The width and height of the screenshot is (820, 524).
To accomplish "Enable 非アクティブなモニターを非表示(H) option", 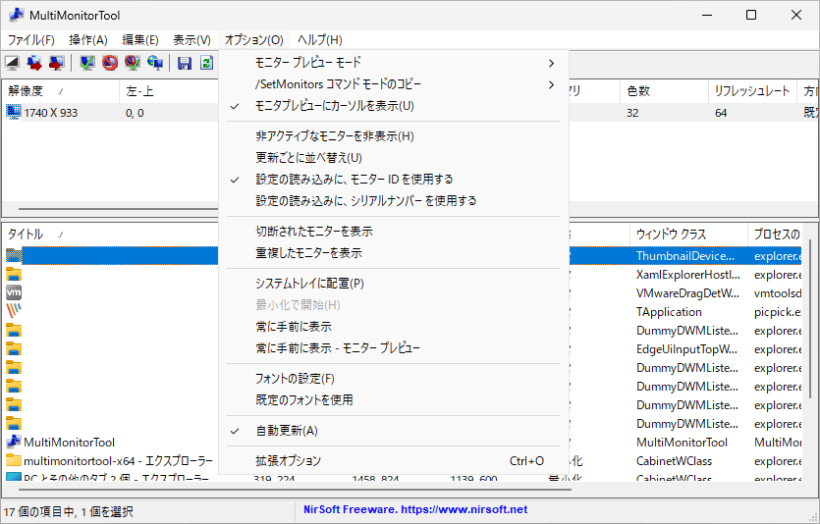I will click(393, 136).
